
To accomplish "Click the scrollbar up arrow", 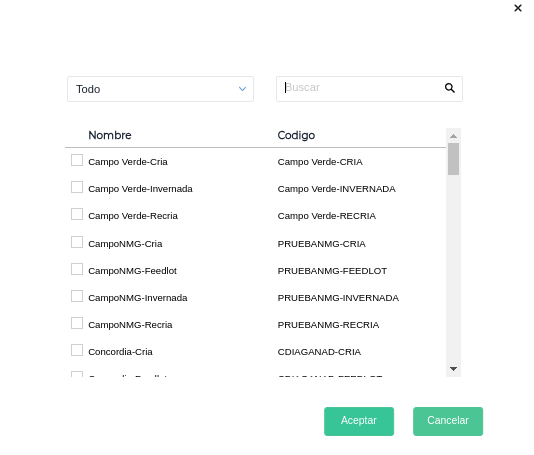I will pos(453,136).
